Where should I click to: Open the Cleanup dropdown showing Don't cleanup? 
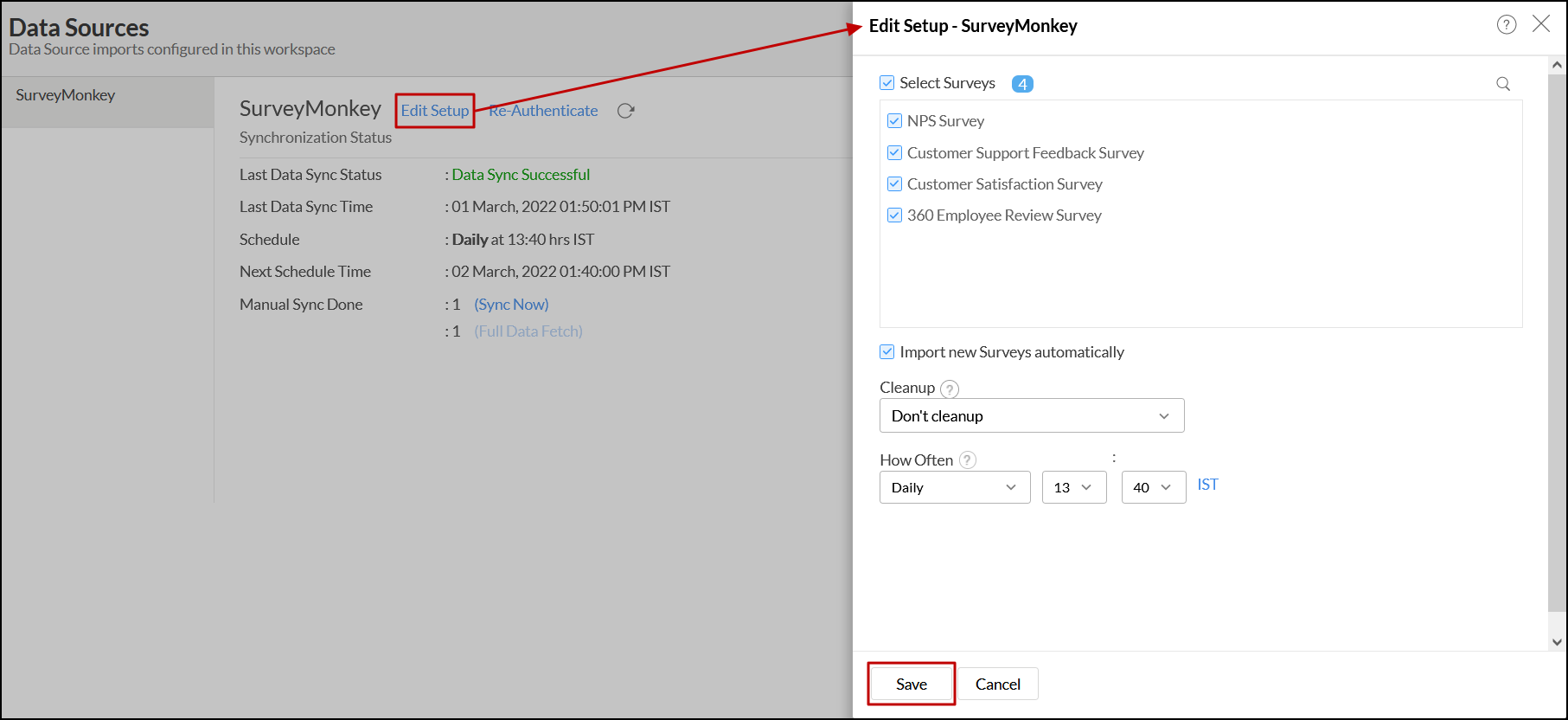[1031, 416]
